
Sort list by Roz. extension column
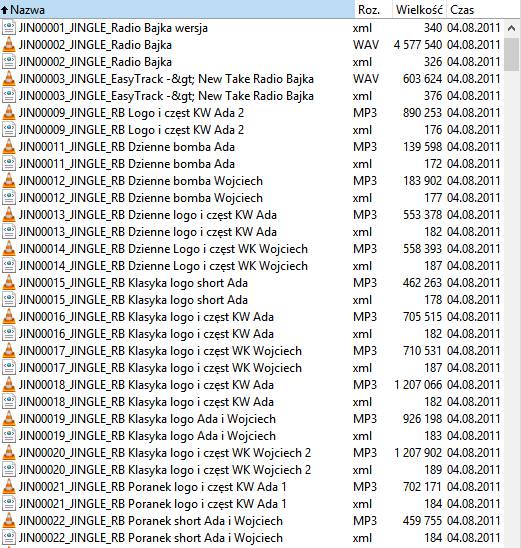(x=373, y=9)
